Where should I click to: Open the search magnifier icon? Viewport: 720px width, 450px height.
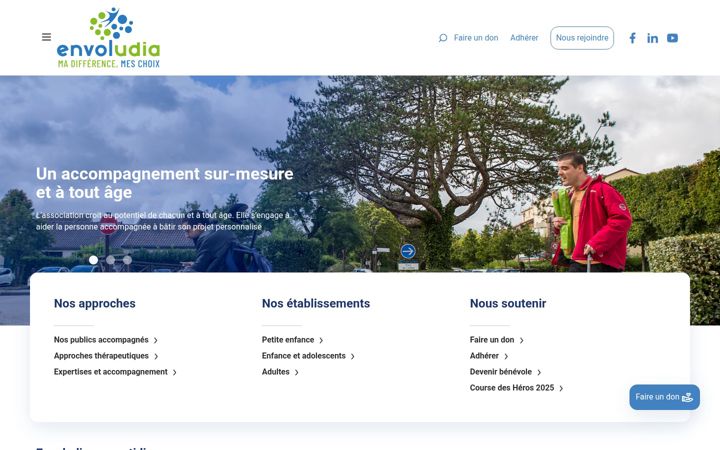443,38
